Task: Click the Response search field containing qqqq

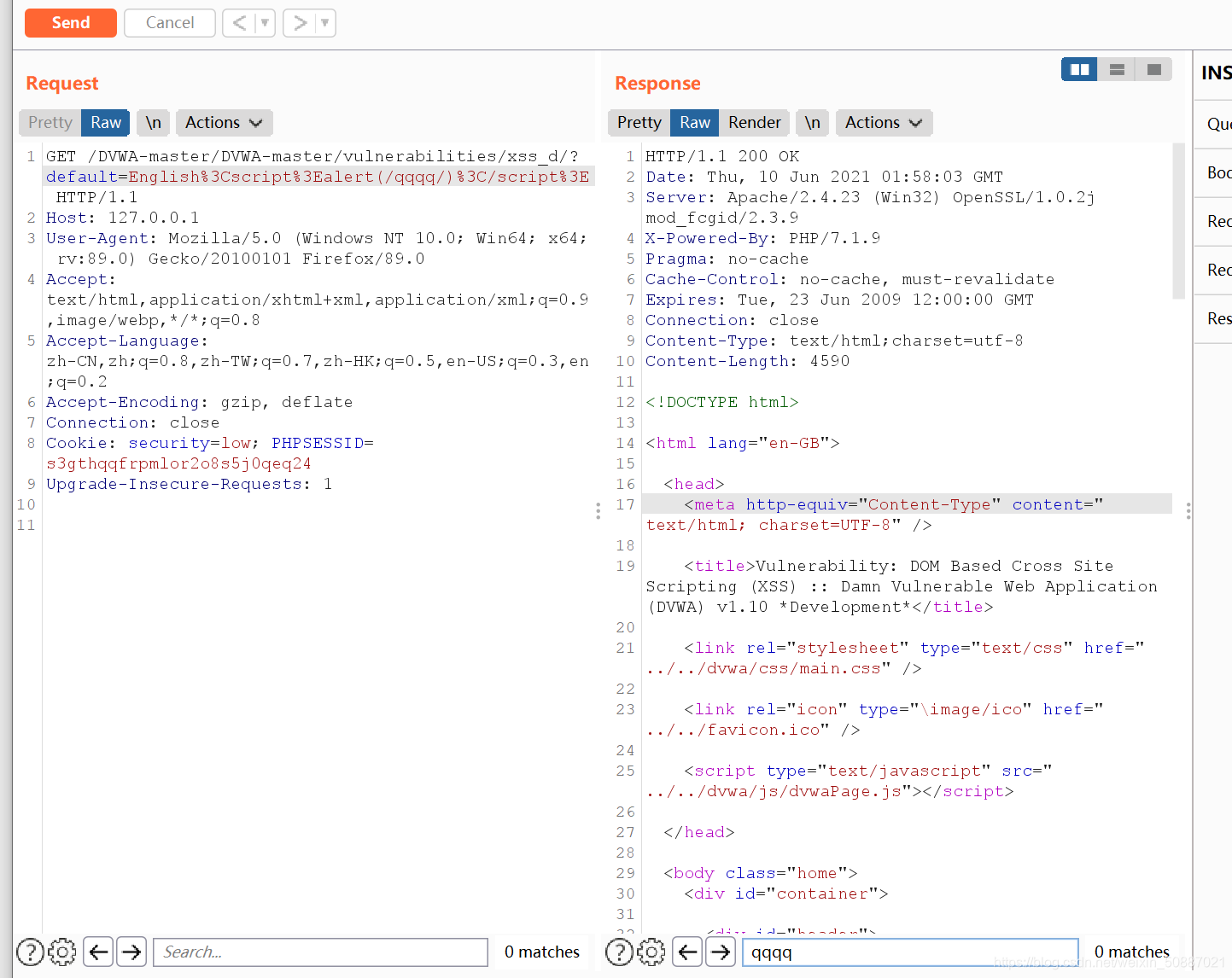Action: click(x=910, y=952)
